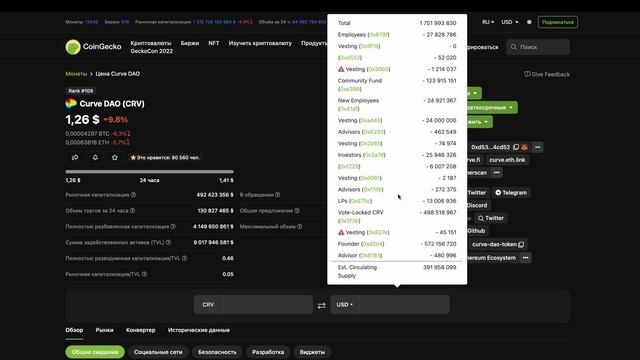The image size is (640, 360).
Task: Open the Employees (0x679f) address link
Action: coord(378,35)
